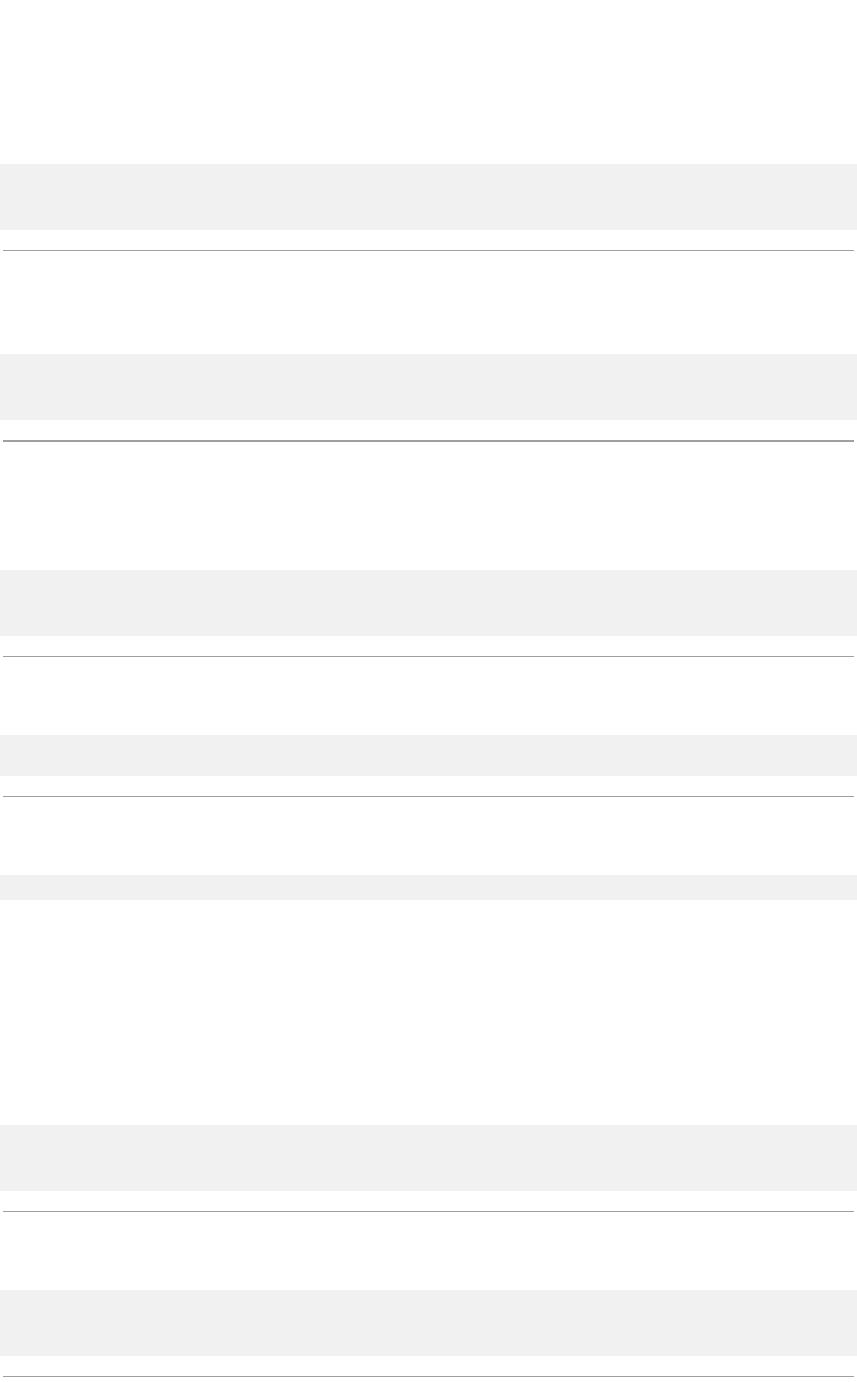Click the divider line under last gray block

[x=428, y=1376]
